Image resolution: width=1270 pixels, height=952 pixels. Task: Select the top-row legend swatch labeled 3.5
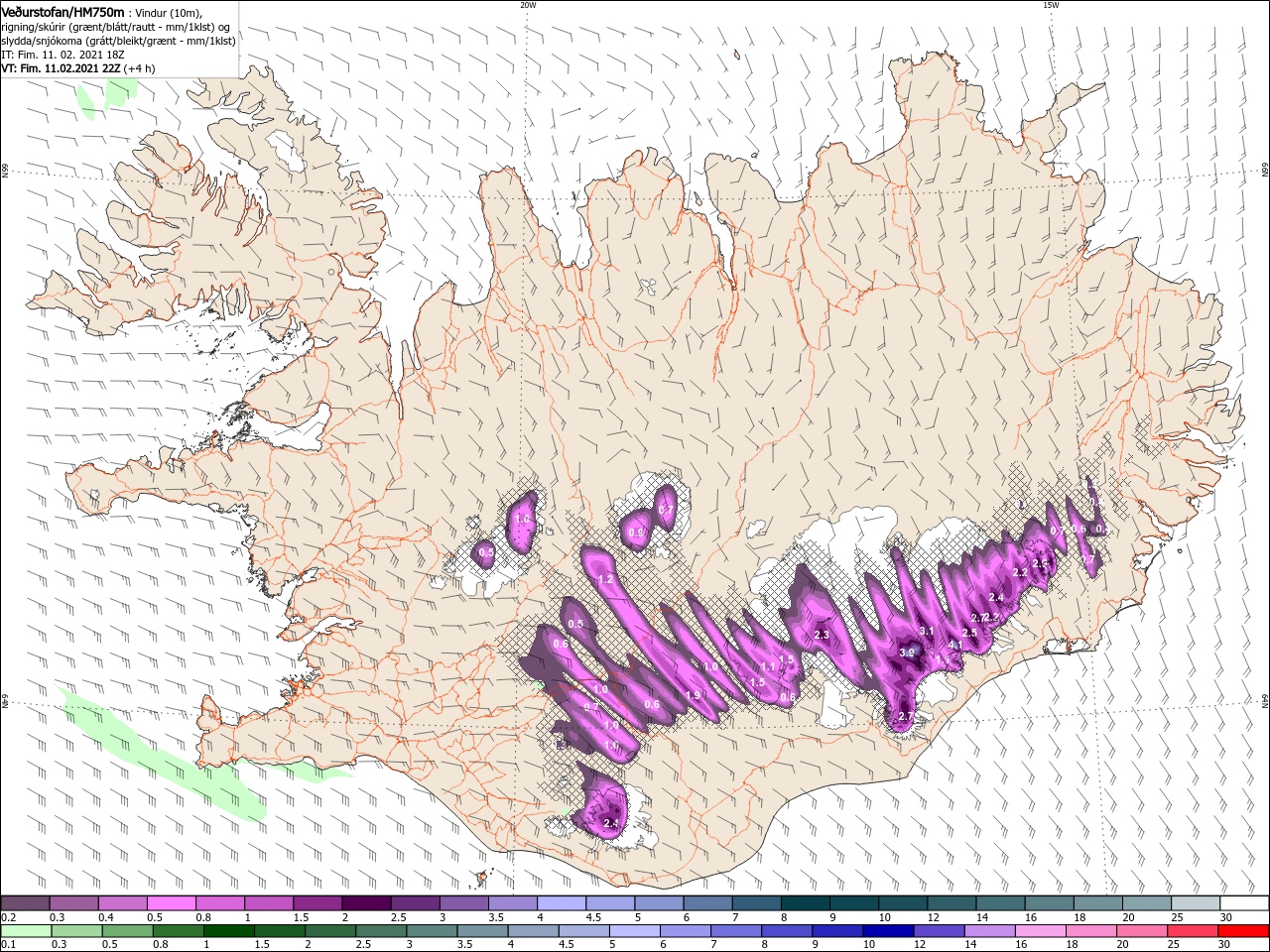pyautogui.click(x=512, y=903)
